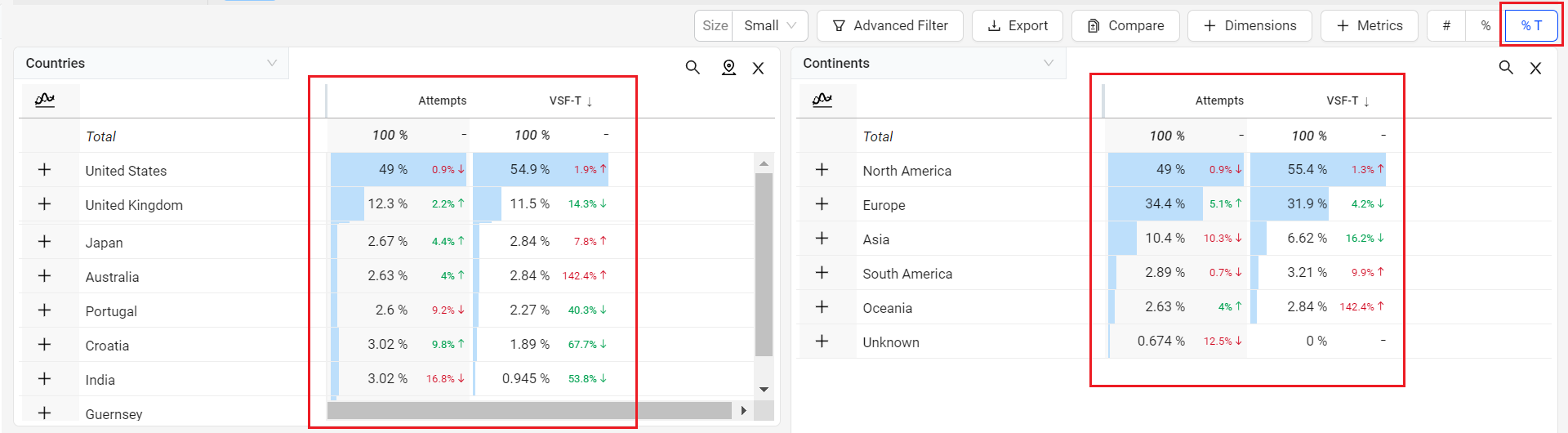Close the Countries panel

coord(758,68)
